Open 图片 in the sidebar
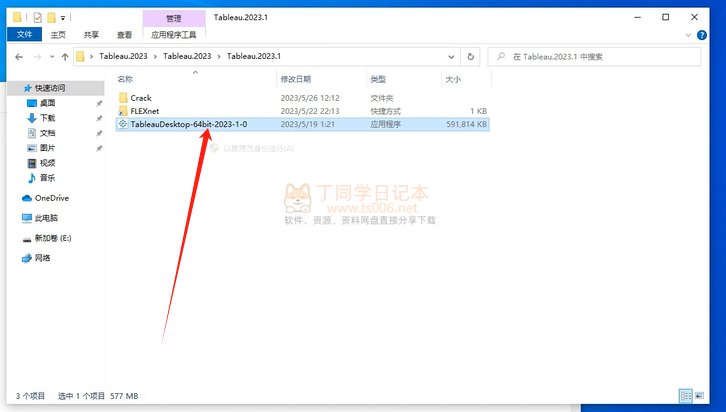The image size is (726, 412). coord(47,148)
